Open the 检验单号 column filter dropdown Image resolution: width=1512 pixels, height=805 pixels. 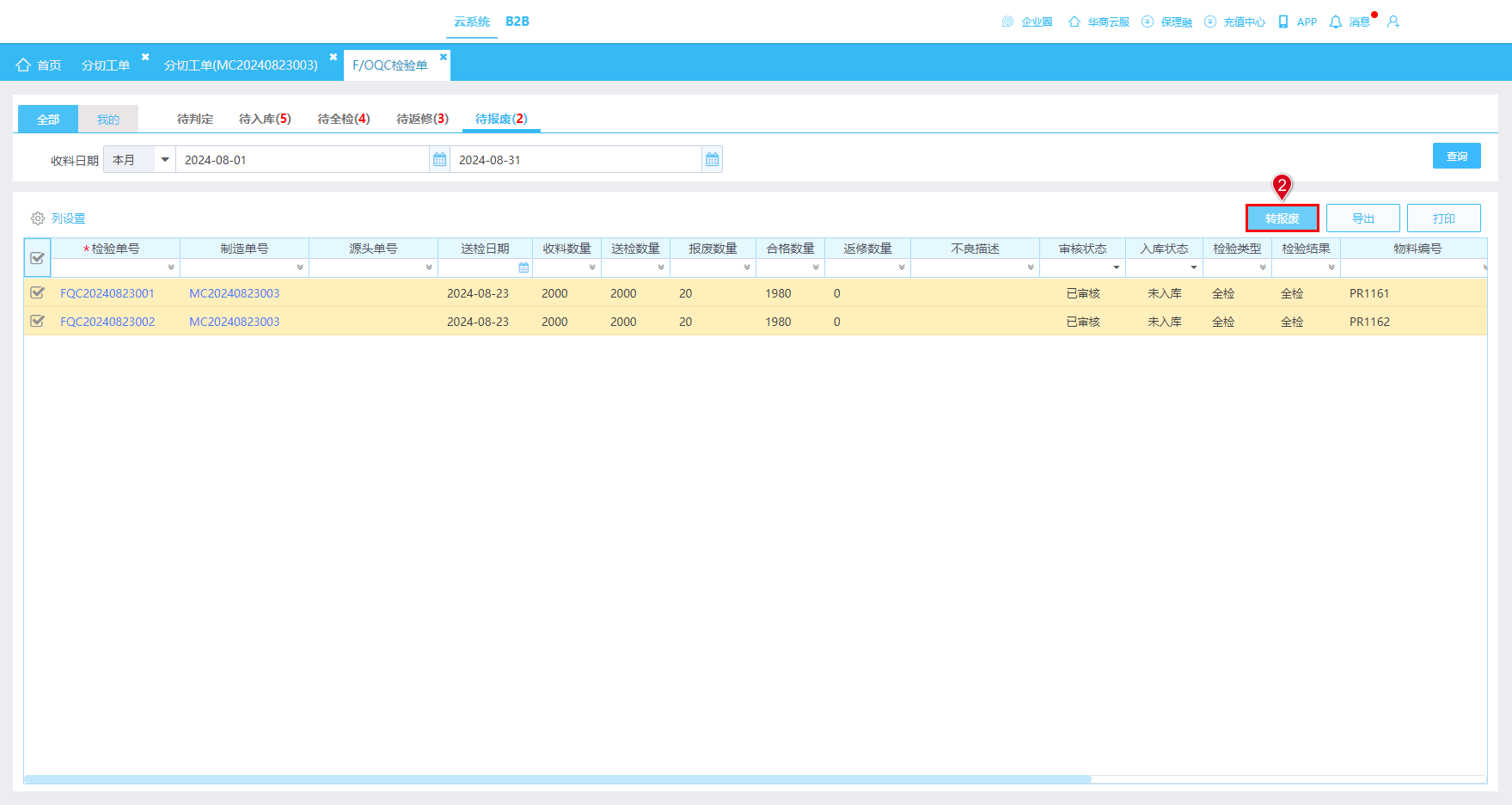171,267
